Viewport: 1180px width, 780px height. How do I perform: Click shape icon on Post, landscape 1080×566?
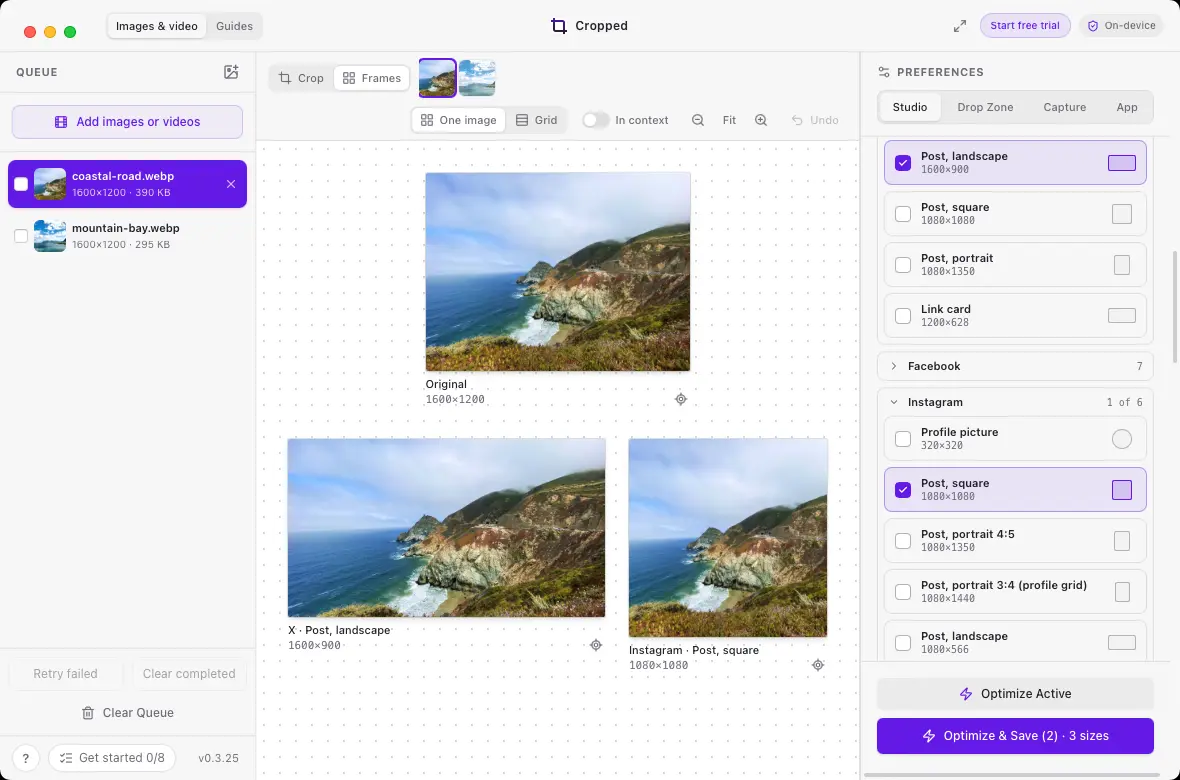pyautogui.click(x=1121, y=643)
